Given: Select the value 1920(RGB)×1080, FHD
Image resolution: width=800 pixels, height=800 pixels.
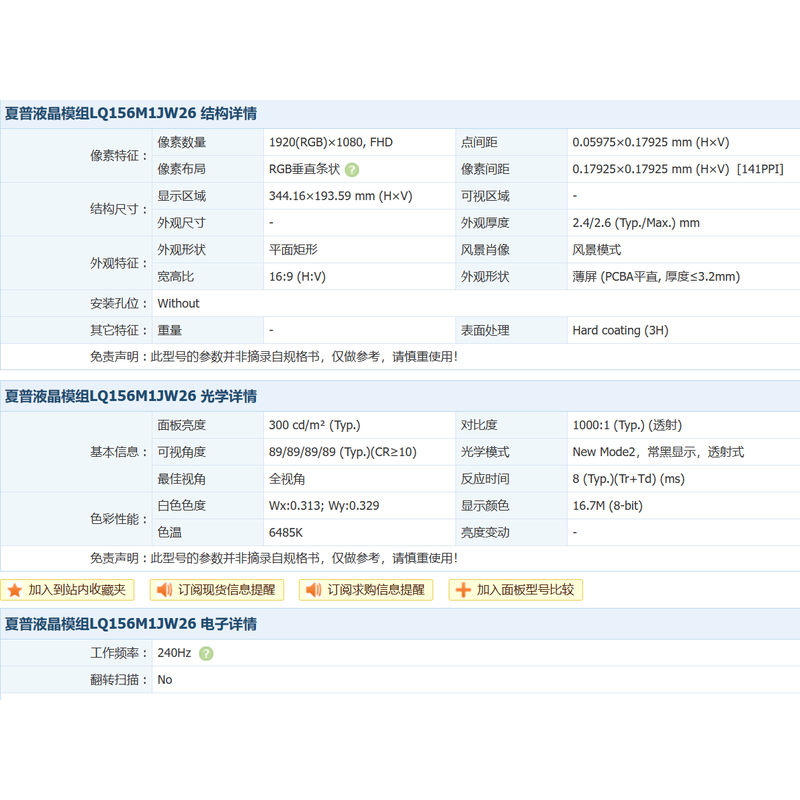Looking at the screenshot, I should tap(331, 142).
